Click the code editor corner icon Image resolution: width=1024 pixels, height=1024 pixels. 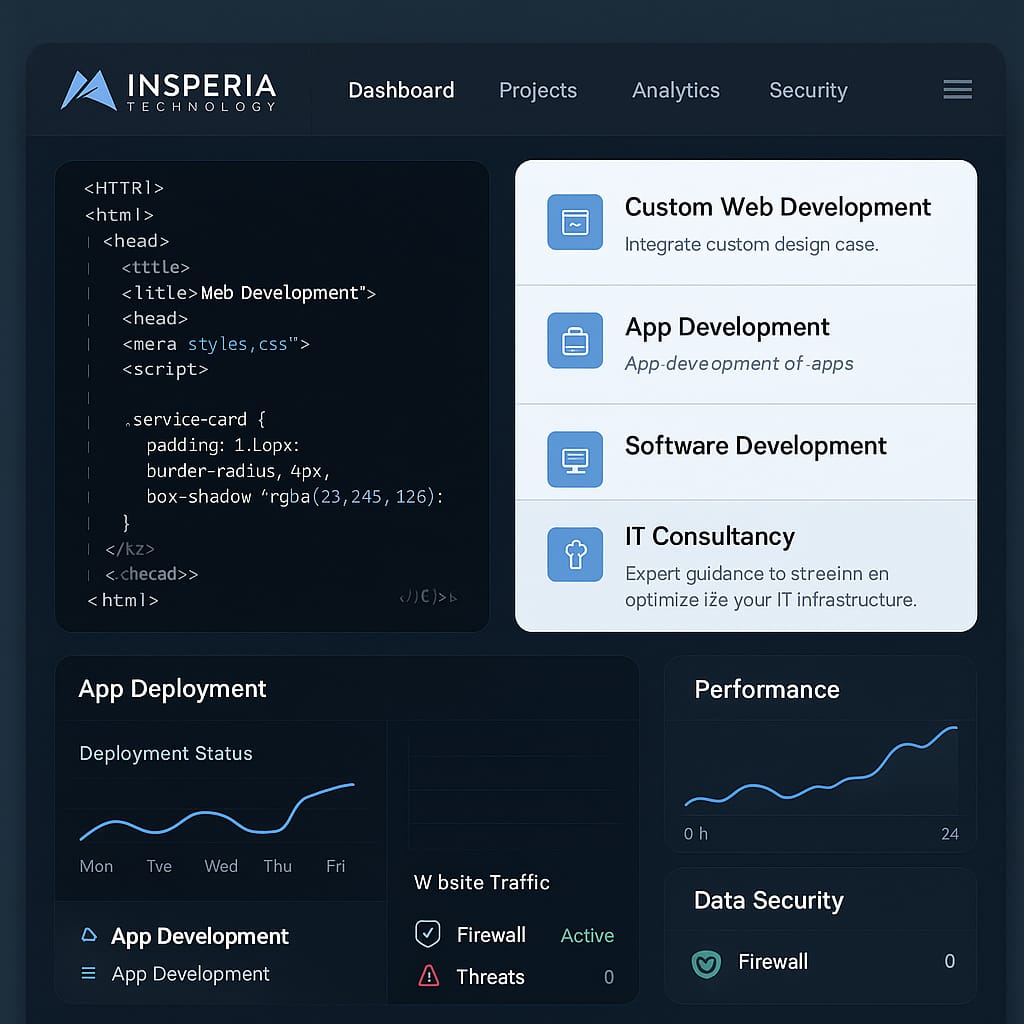428,596
